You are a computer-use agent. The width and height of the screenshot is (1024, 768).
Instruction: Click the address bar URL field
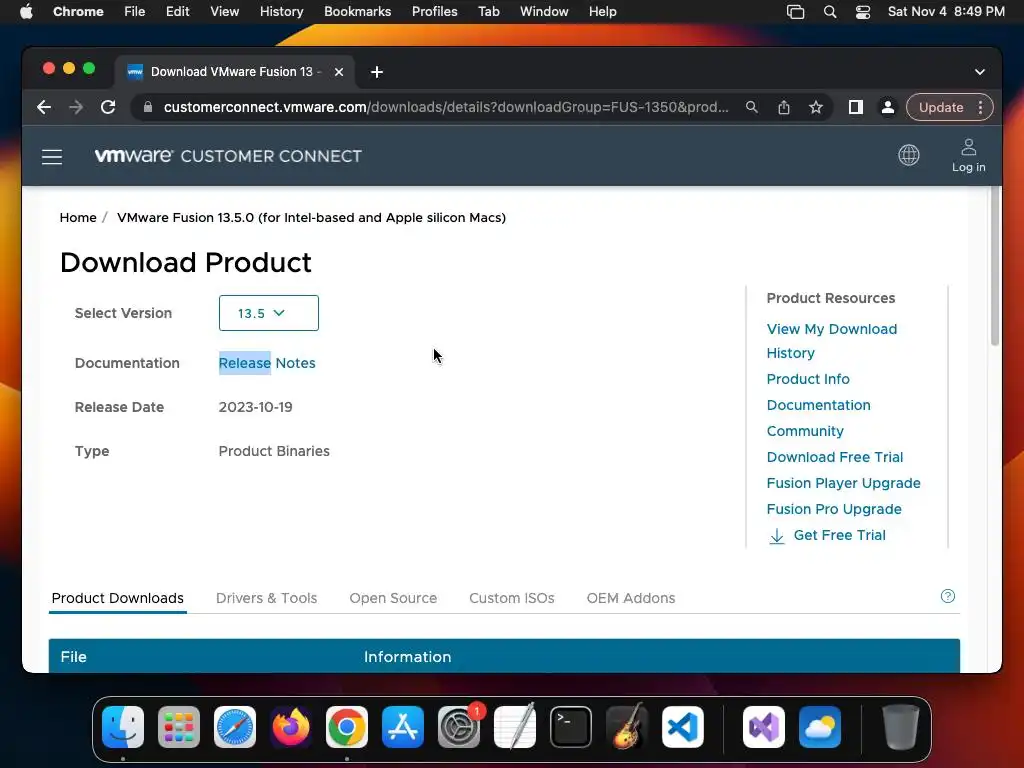tap(446, 107)
